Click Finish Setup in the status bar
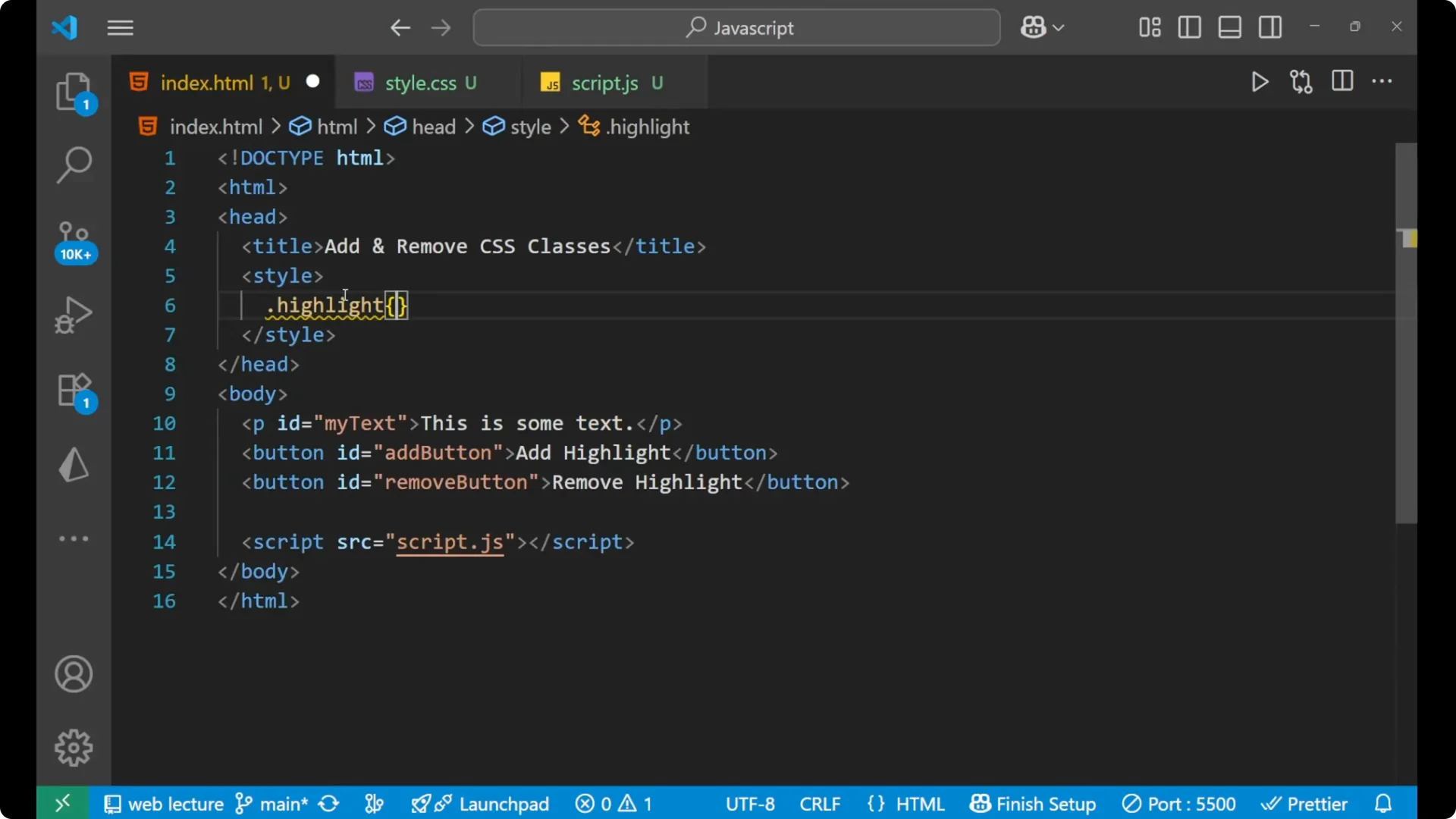The height and width of the screenshot is (819, 1456). 1033,803
